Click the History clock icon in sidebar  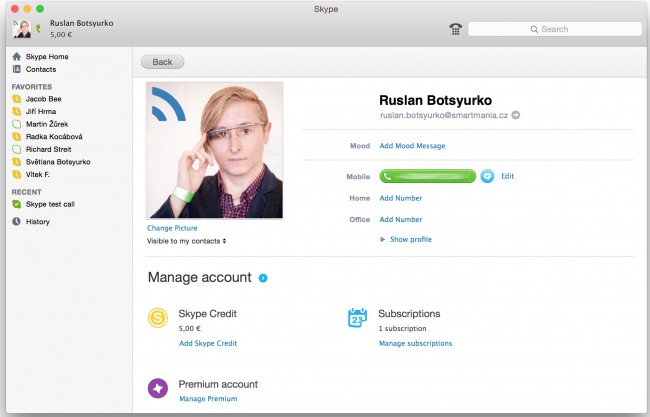click(17, 222)
